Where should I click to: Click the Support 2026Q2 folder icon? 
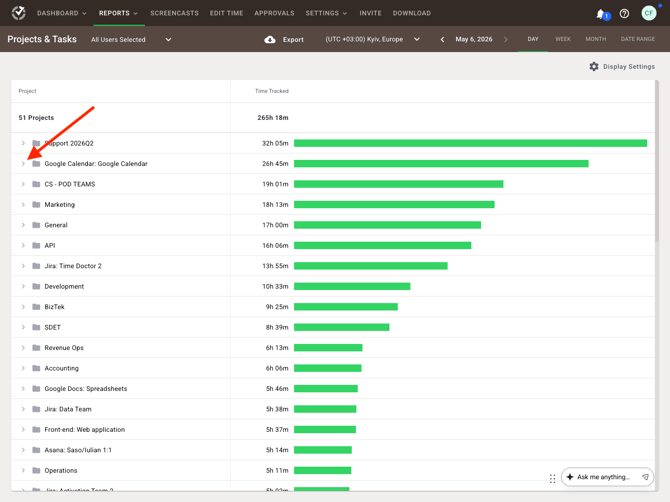point(36,143)
